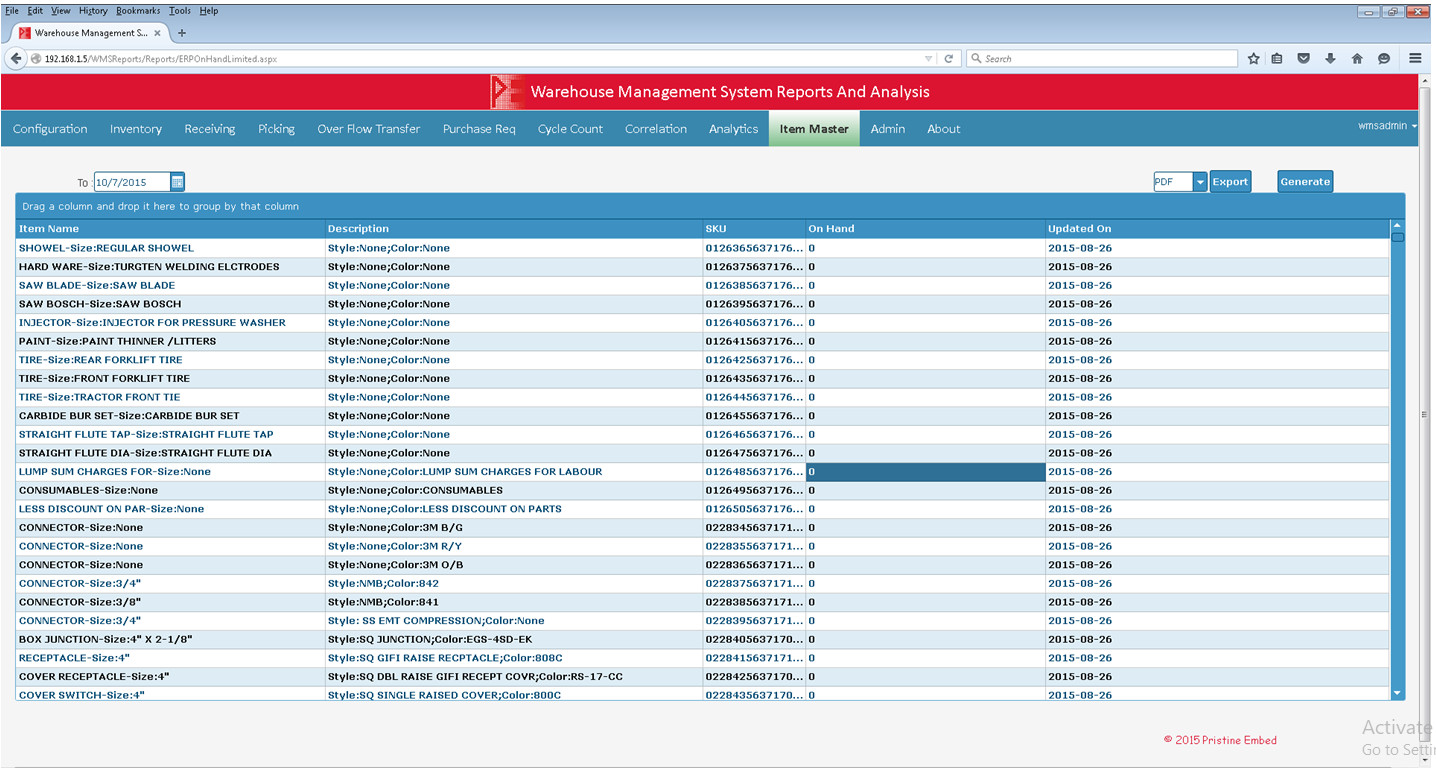
Task: Go to the browser Home page icon
Action: pyautogui.click(x=1357, y=59)
